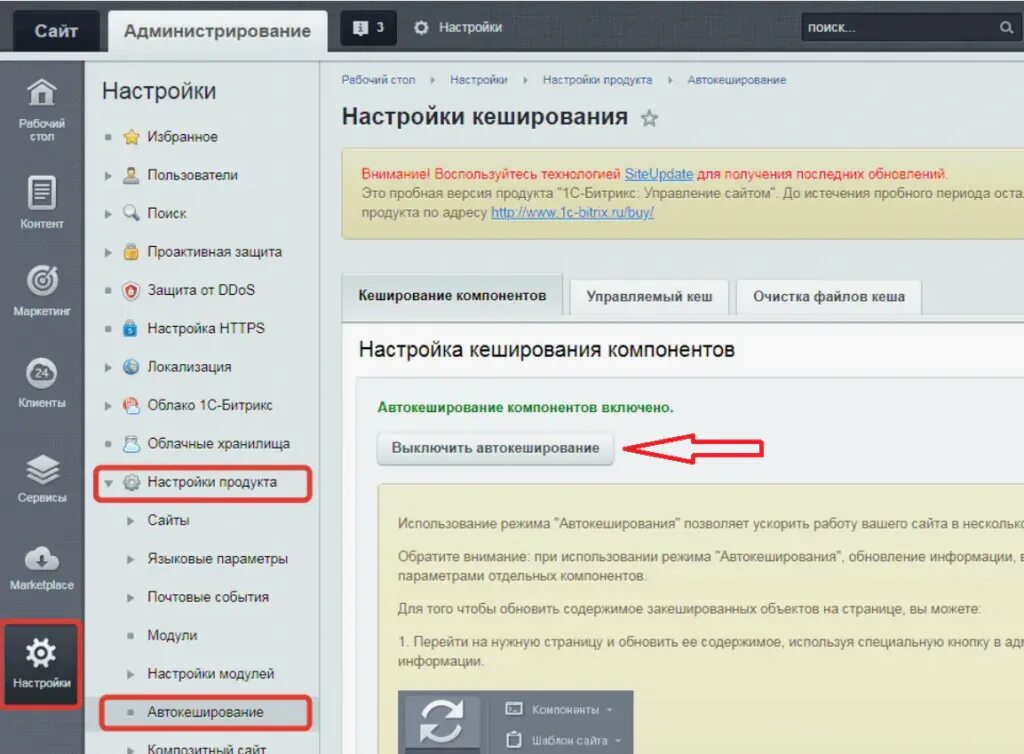Expand the Поиск tree node
1024x754 pixels.
coord(108,213)
